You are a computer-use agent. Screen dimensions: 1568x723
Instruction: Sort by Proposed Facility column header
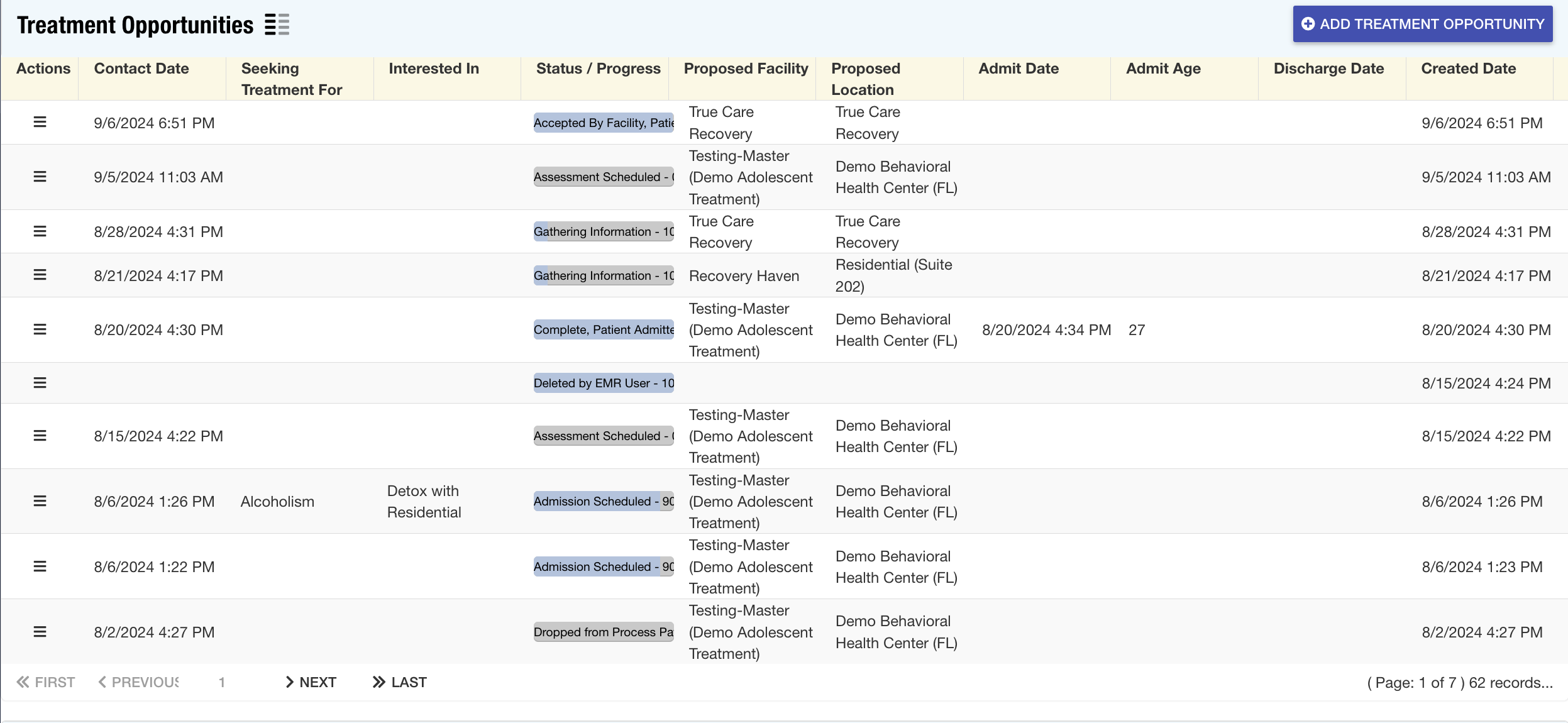(x=746, y=69)
